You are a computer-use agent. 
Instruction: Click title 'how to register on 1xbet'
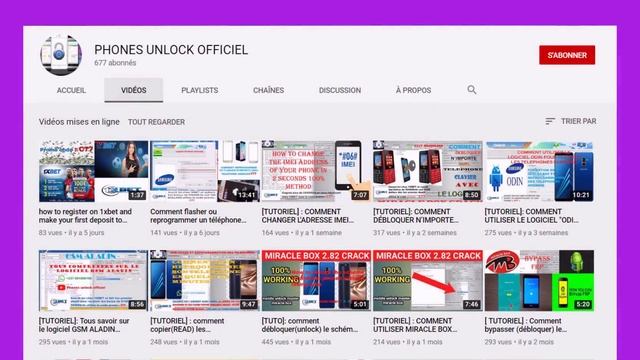pyautogui.click(x=85, y=216)
